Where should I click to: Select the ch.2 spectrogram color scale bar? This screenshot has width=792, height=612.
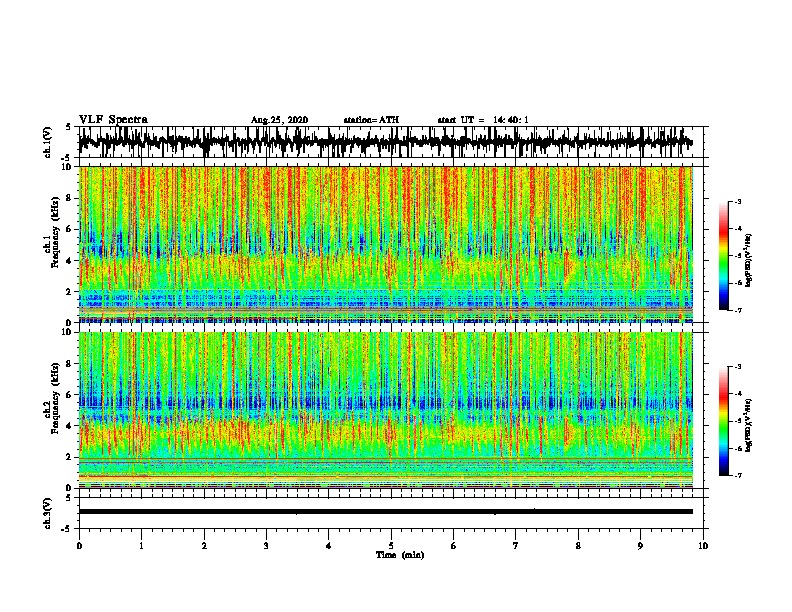pos(723,421)
